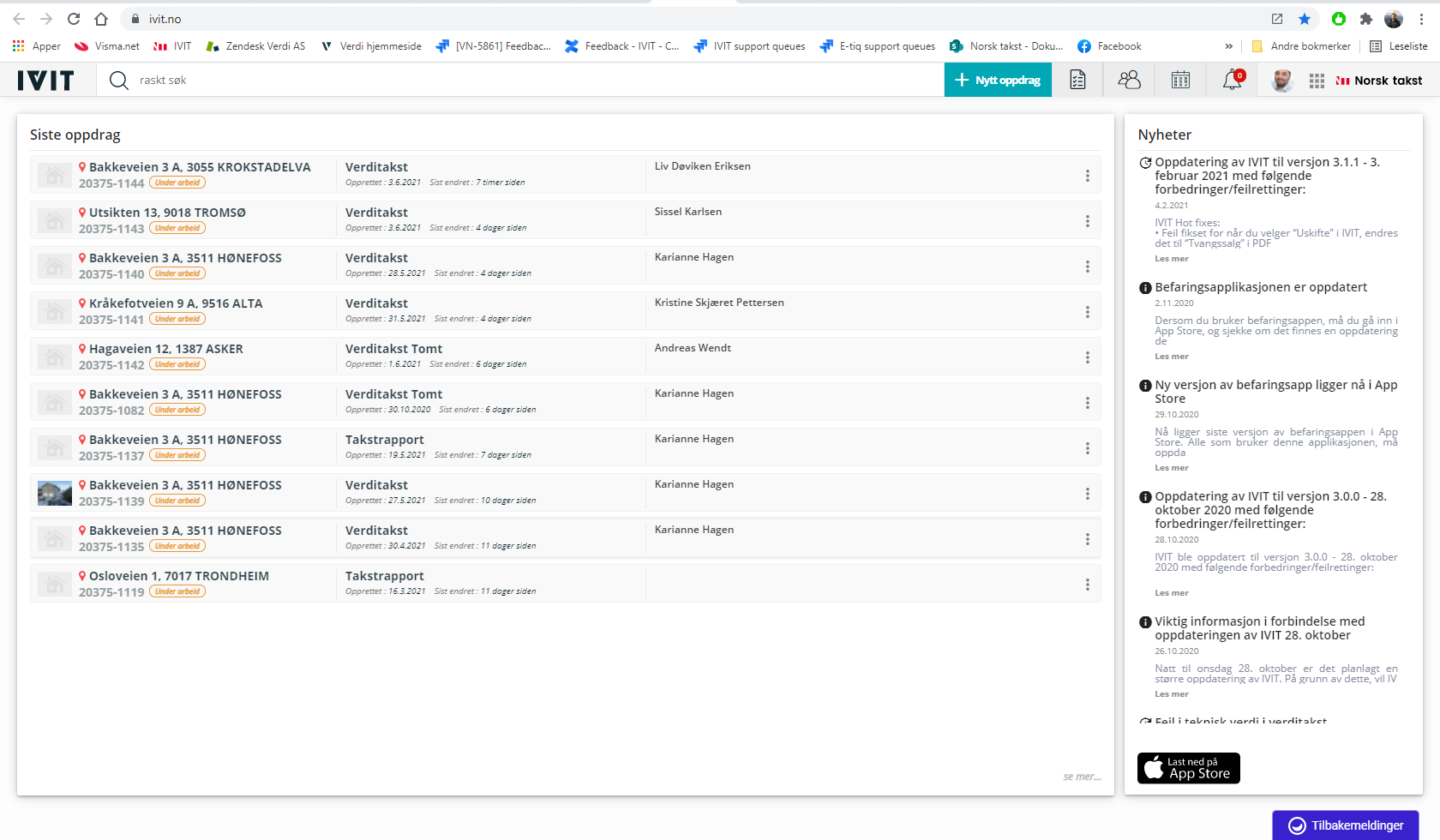Click the photo thumbnail for oppdrag 20375-1139
This screenshot has height=840, width=1440.
tap(54, 493)
